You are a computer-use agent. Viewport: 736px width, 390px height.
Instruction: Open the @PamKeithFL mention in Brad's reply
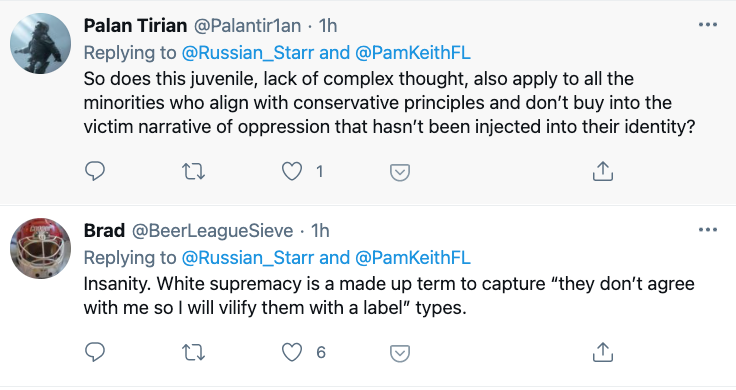click(413, 258)
